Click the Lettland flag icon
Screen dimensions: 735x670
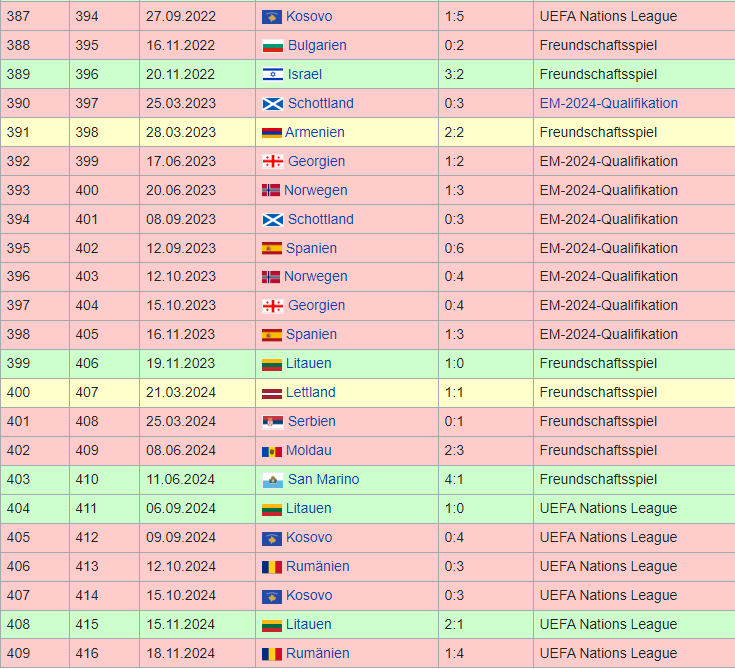point(271,393)
